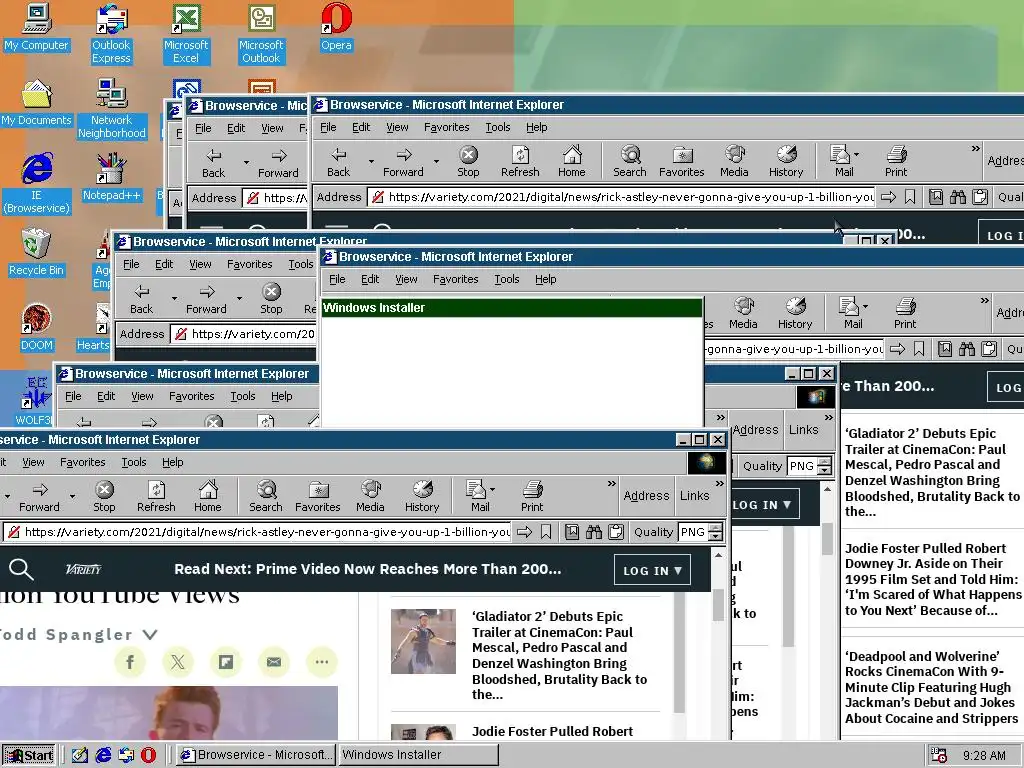Open View menu in window above Windows Installer
1024x768 pixels.
tap(406, 280)
